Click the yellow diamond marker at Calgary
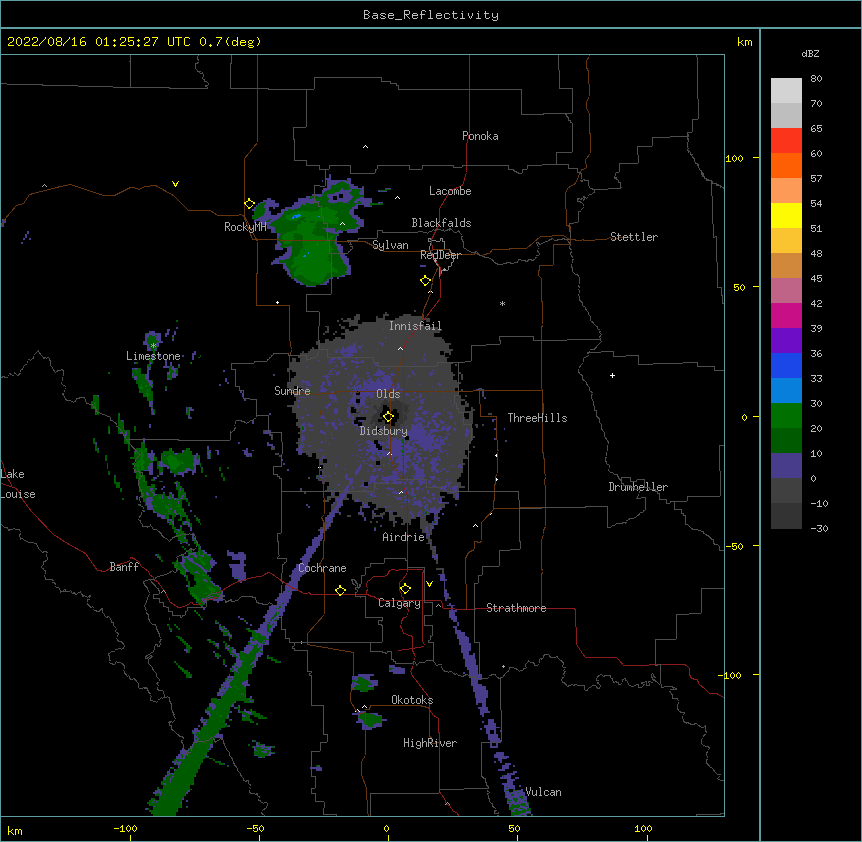Image resolution: width=862 pixels, height=842 pixels. [x=405, y=589]
